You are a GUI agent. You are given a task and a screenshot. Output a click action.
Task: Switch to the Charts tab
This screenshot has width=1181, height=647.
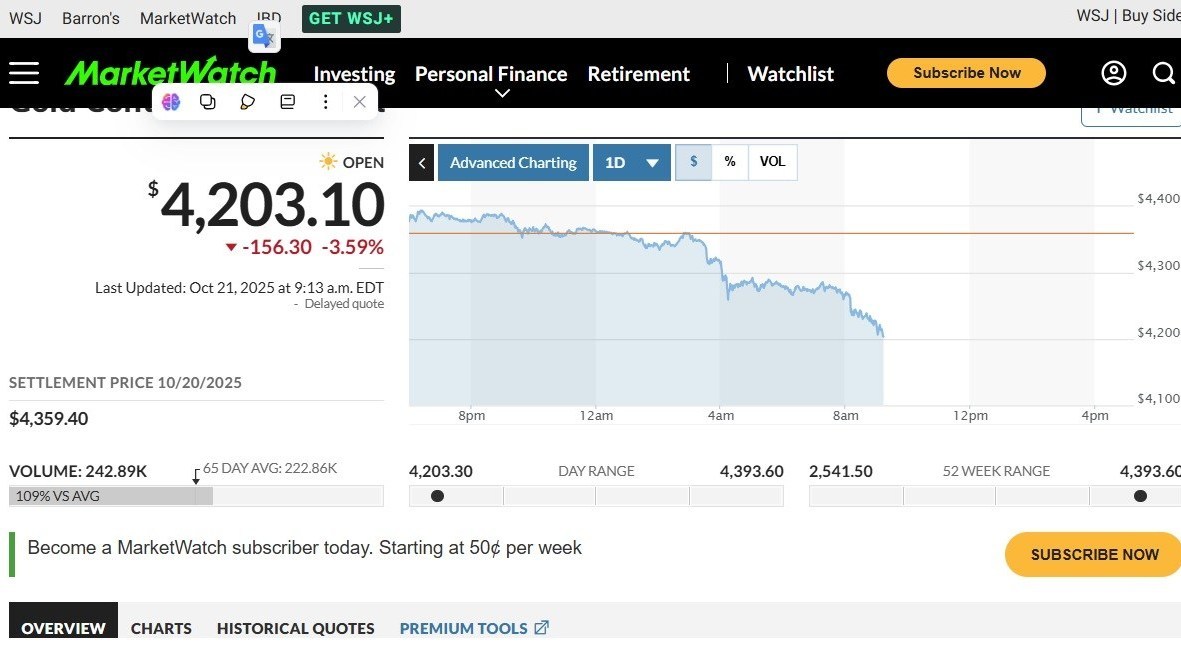pyautogui.click(x=161, y=628)
